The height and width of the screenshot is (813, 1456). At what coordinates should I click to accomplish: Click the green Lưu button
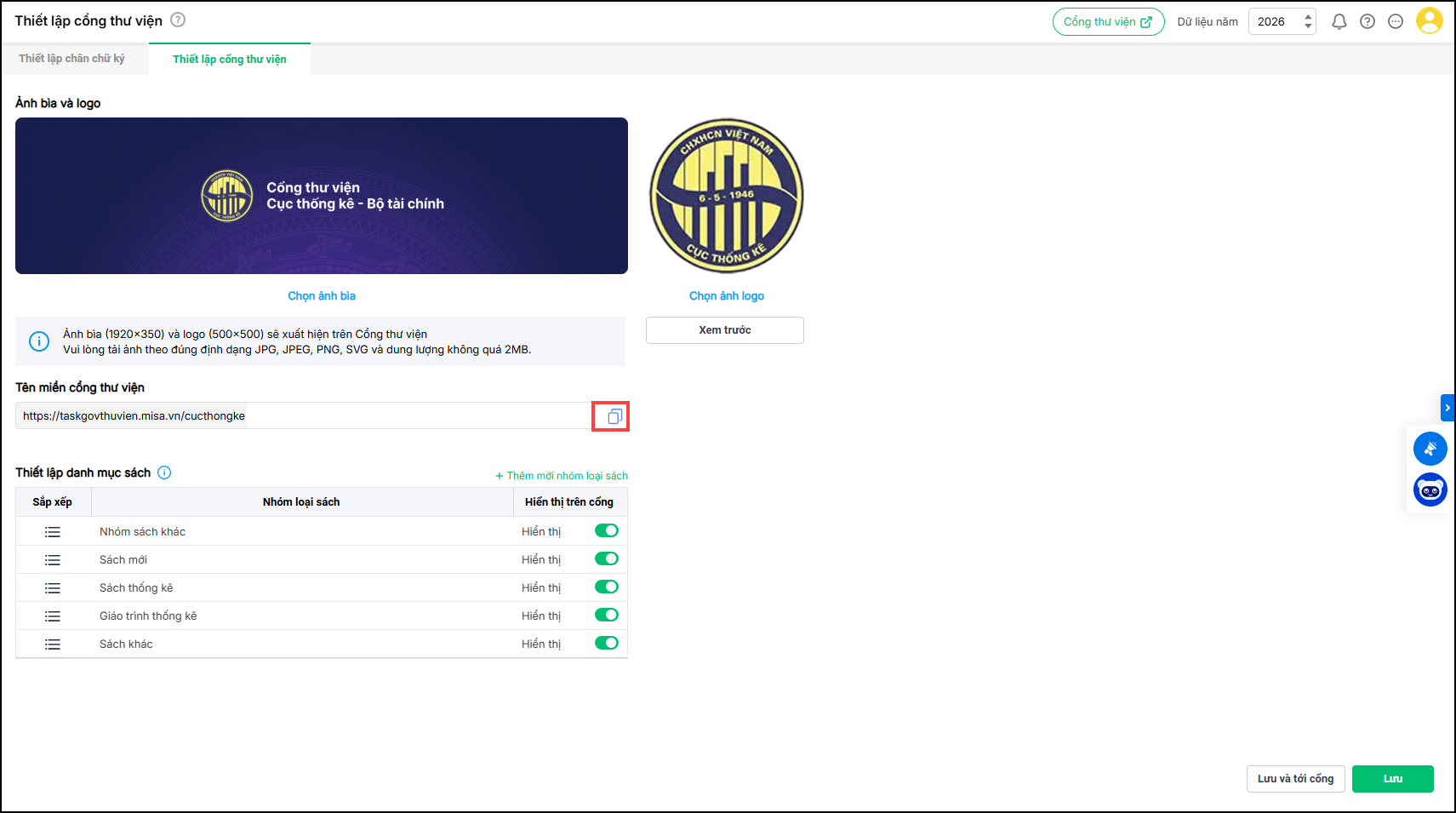coord(1393,779)
